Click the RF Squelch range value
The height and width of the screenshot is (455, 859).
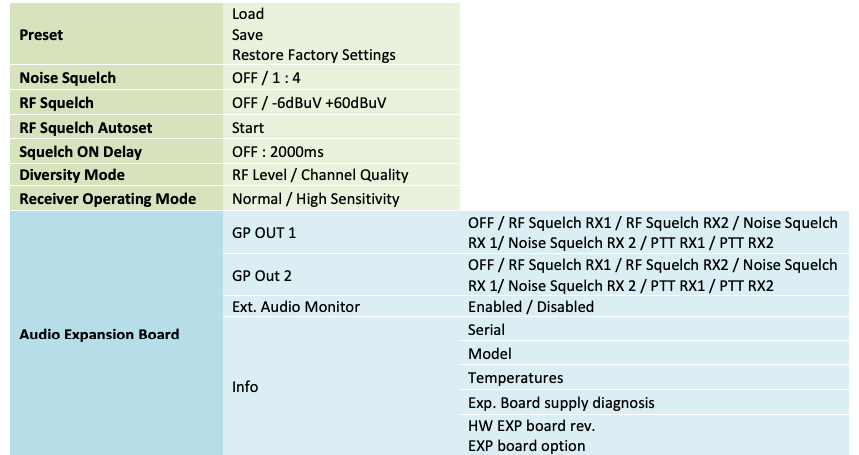[x=309, y=103]
